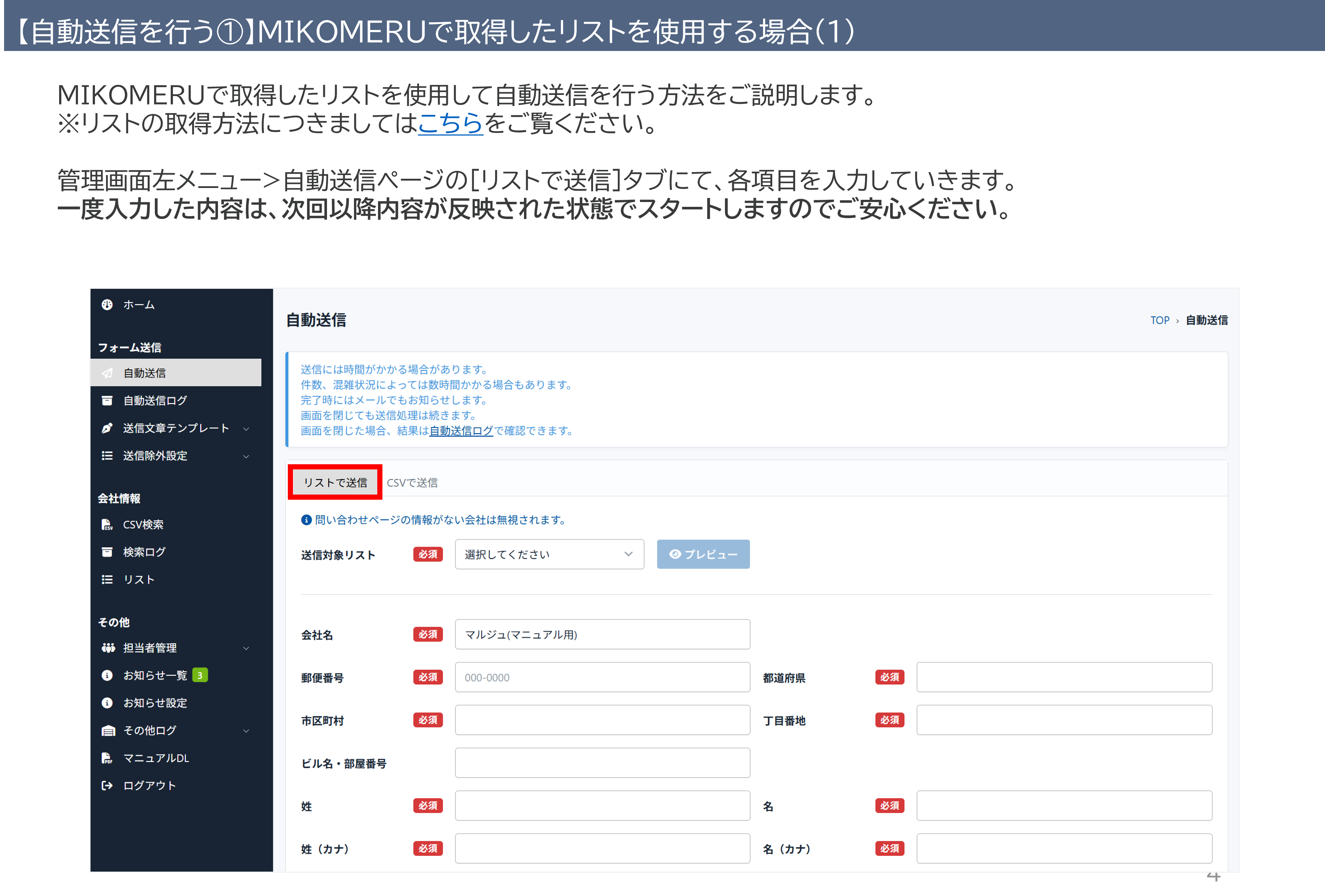1325x896 pixels.
Task: Click the 自動送信ログ archive icon
Action: pos(107,401)
